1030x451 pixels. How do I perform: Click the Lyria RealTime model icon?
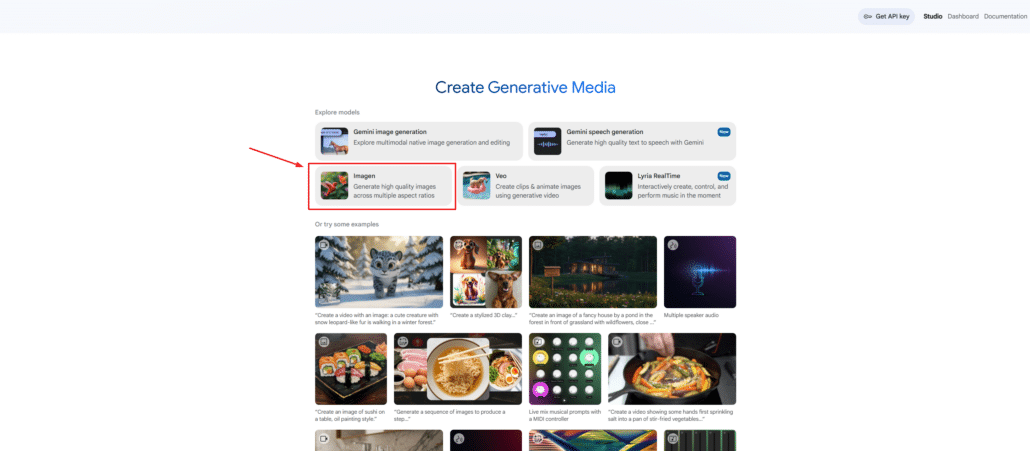point(619,185)
